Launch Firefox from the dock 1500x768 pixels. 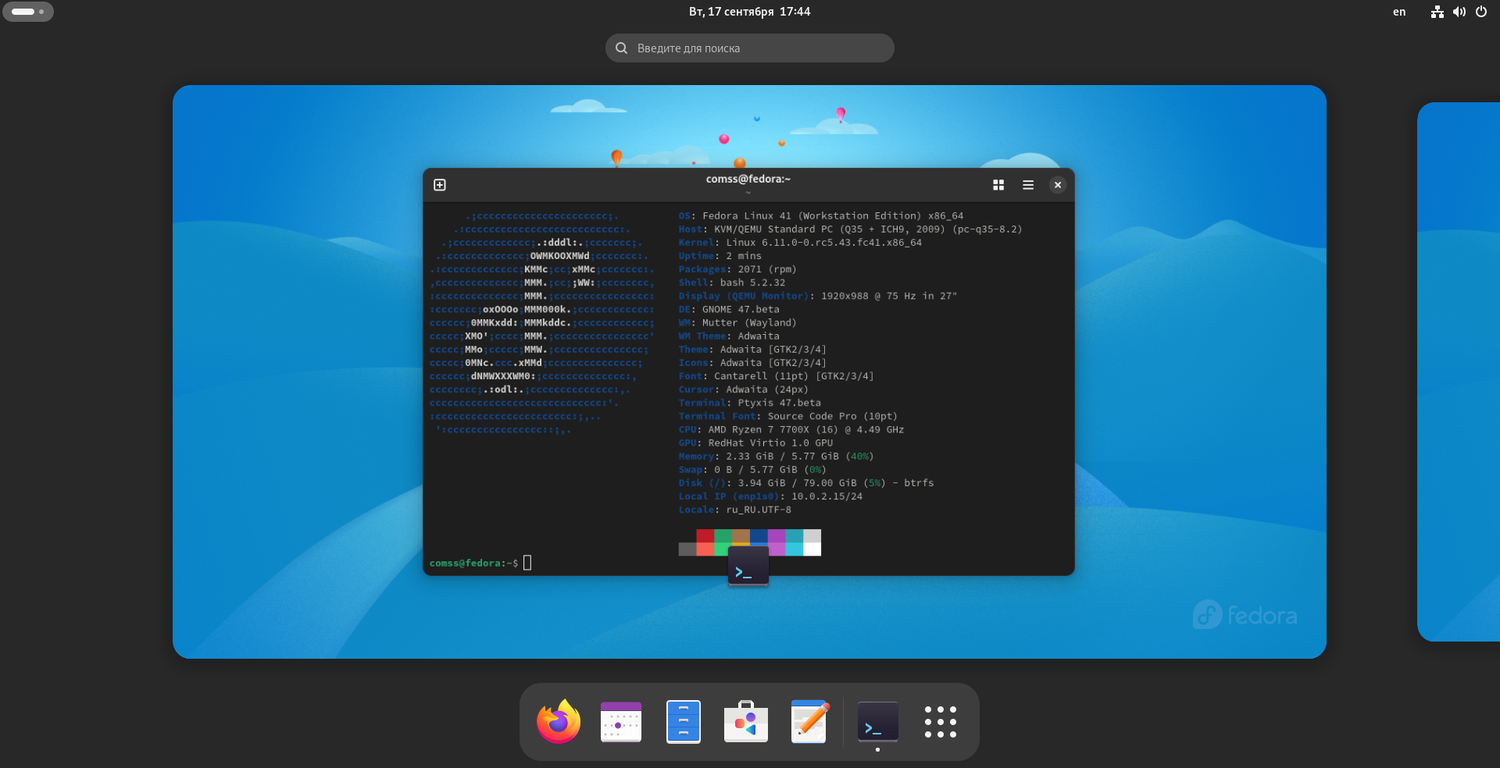(x=558, y=722)
